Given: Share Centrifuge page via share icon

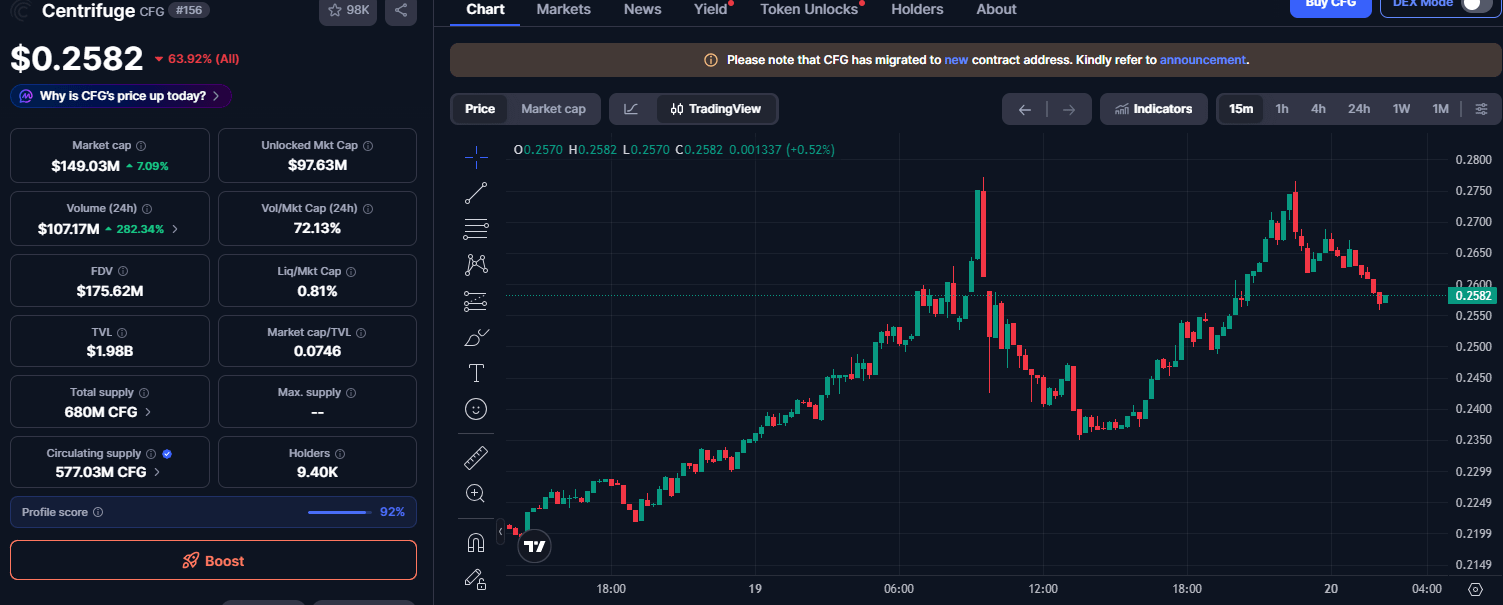Looking at the screenshot, I should click(400, 10).
